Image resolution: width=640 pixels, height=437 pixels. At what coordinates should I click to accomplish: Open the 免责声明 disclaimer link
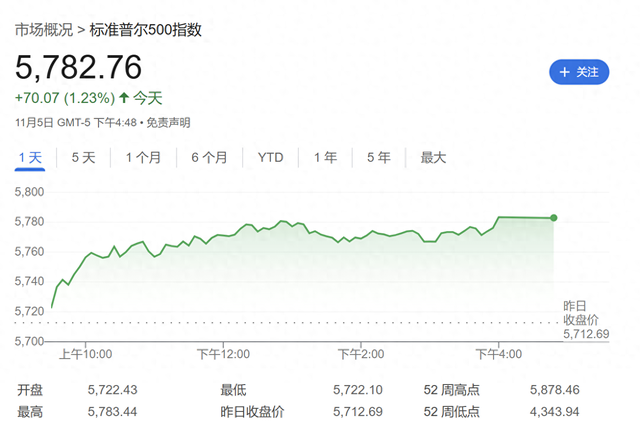168,123
